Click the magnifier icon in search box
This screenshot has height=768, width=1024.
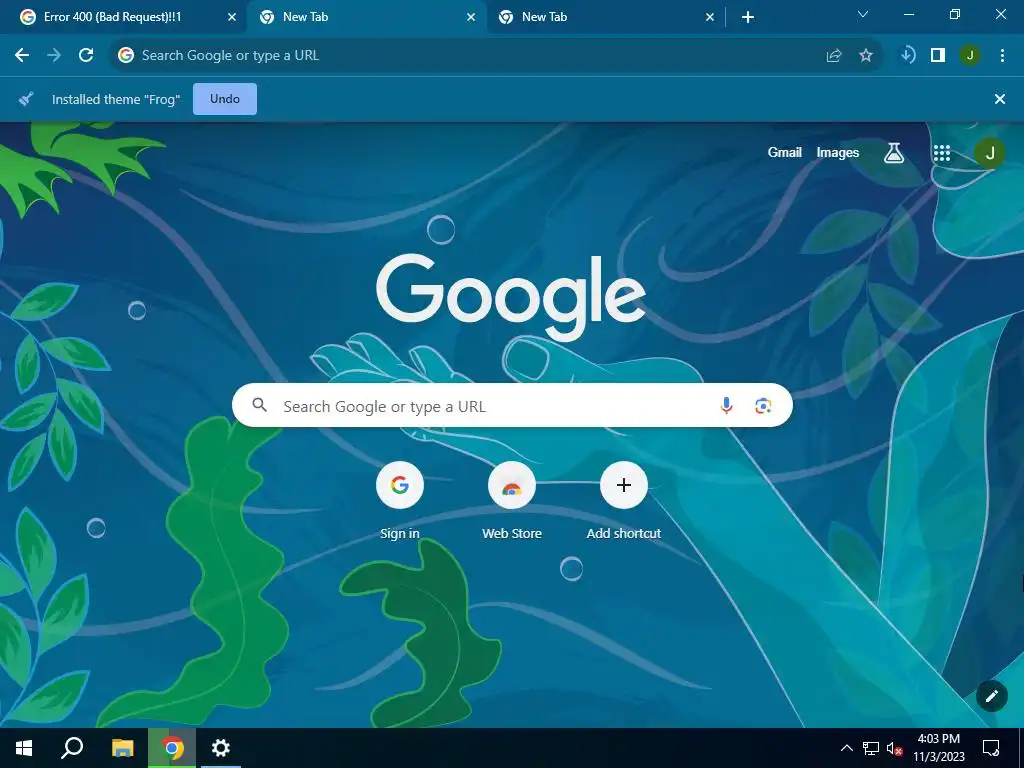point(260,406)
